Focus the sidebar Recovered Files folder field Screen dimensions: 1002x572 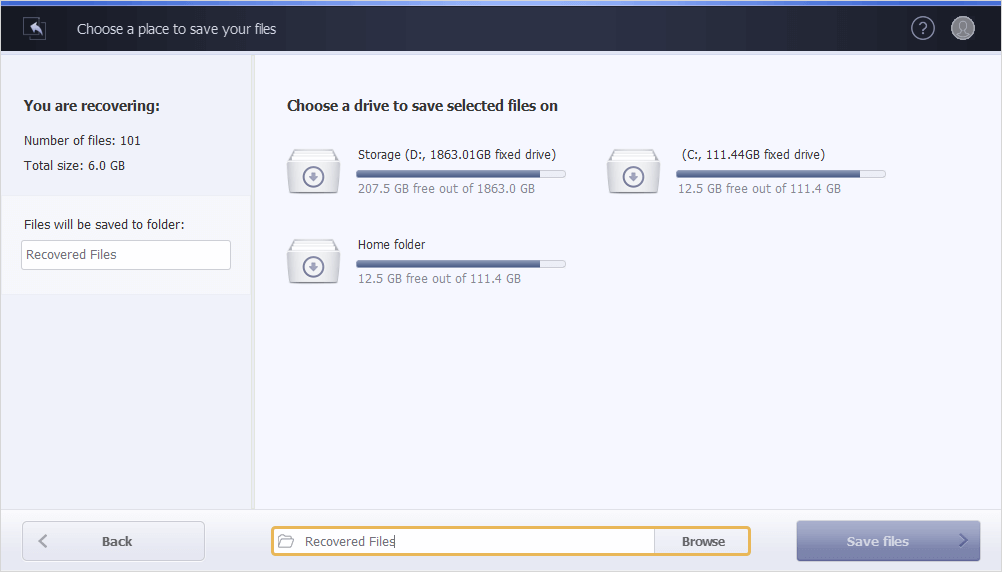(x=126, y=255)
